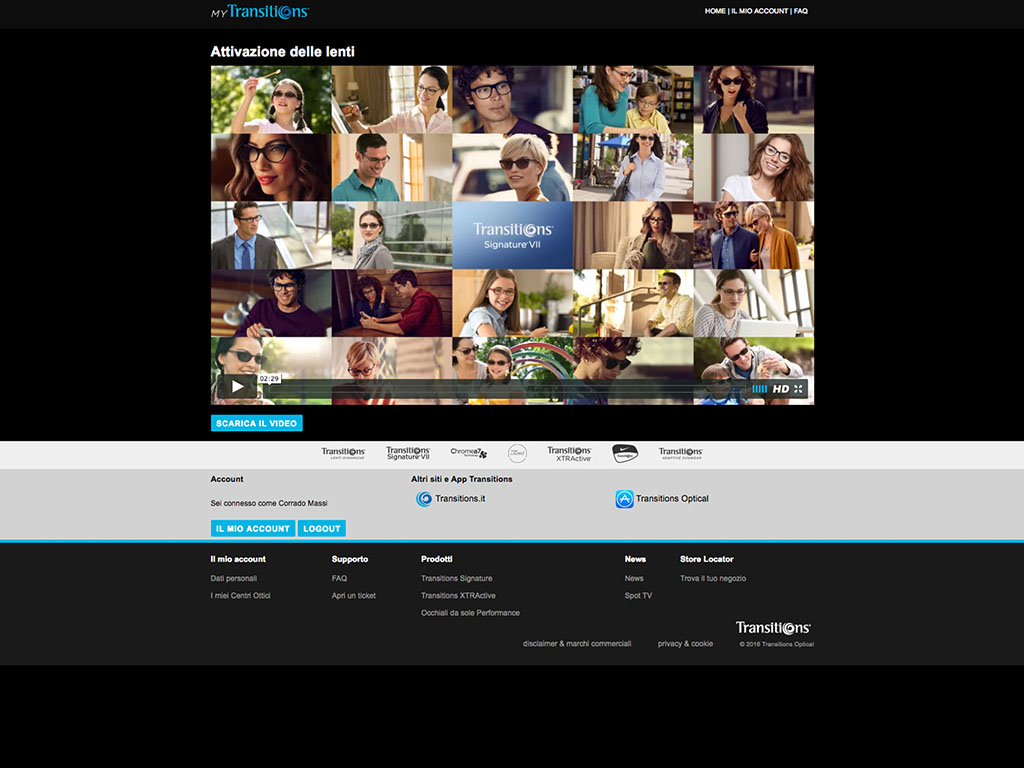Toggle HD video quality
The image size is (1024, 768).
pos(780,389)
